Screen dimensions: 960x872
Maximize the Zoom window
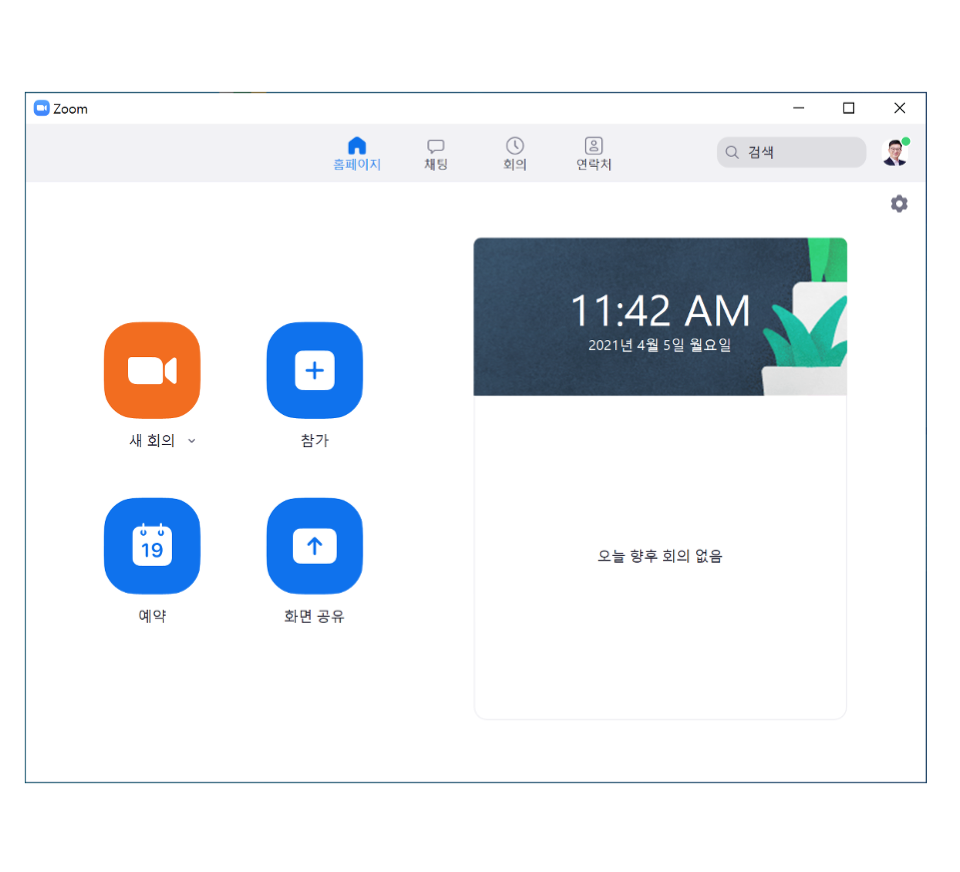[849, 108]
